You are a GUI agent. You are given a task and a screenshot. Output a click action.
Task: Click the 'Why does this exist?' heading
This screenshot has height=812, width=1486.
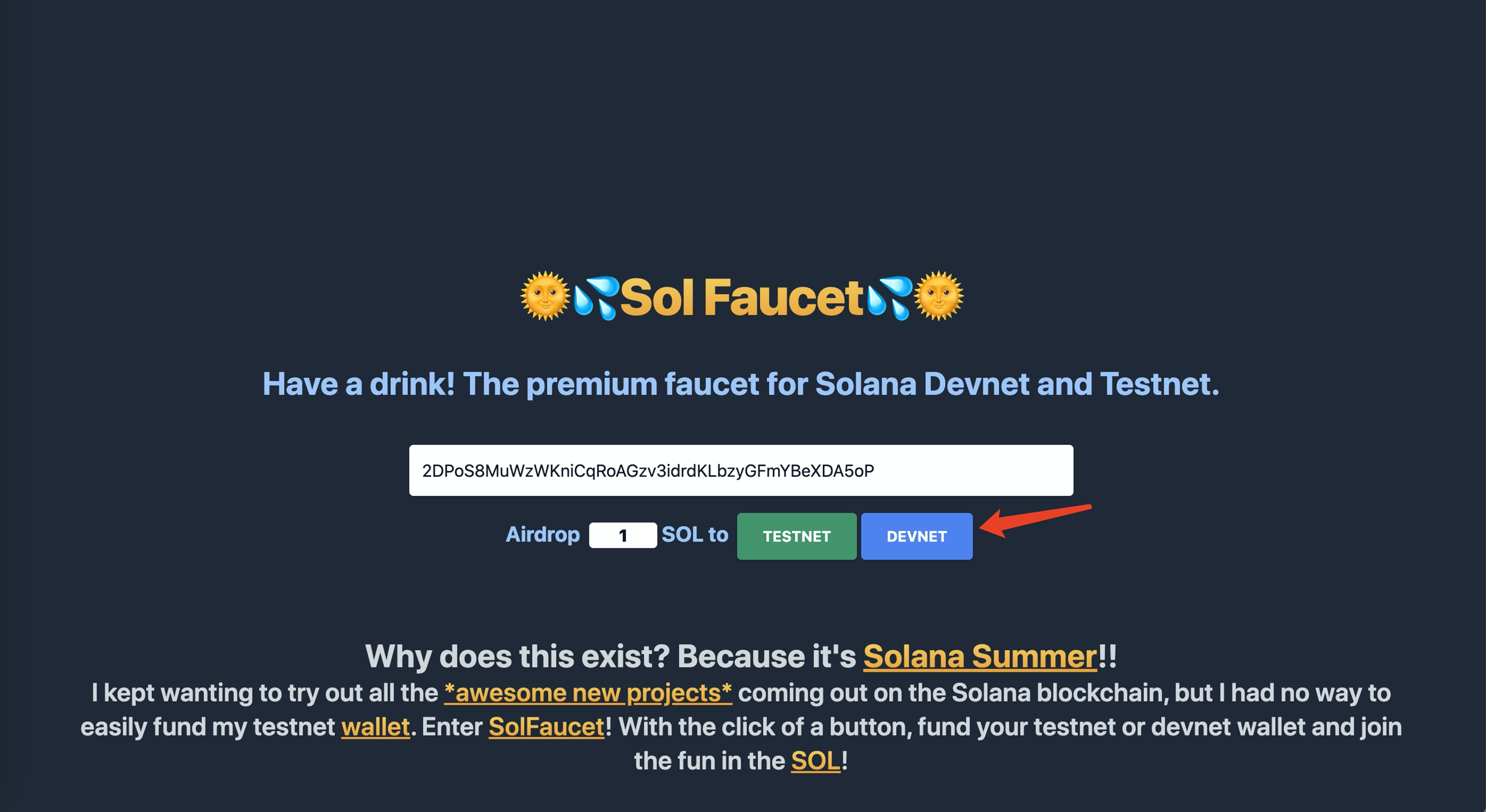click(x=610, y=656)
